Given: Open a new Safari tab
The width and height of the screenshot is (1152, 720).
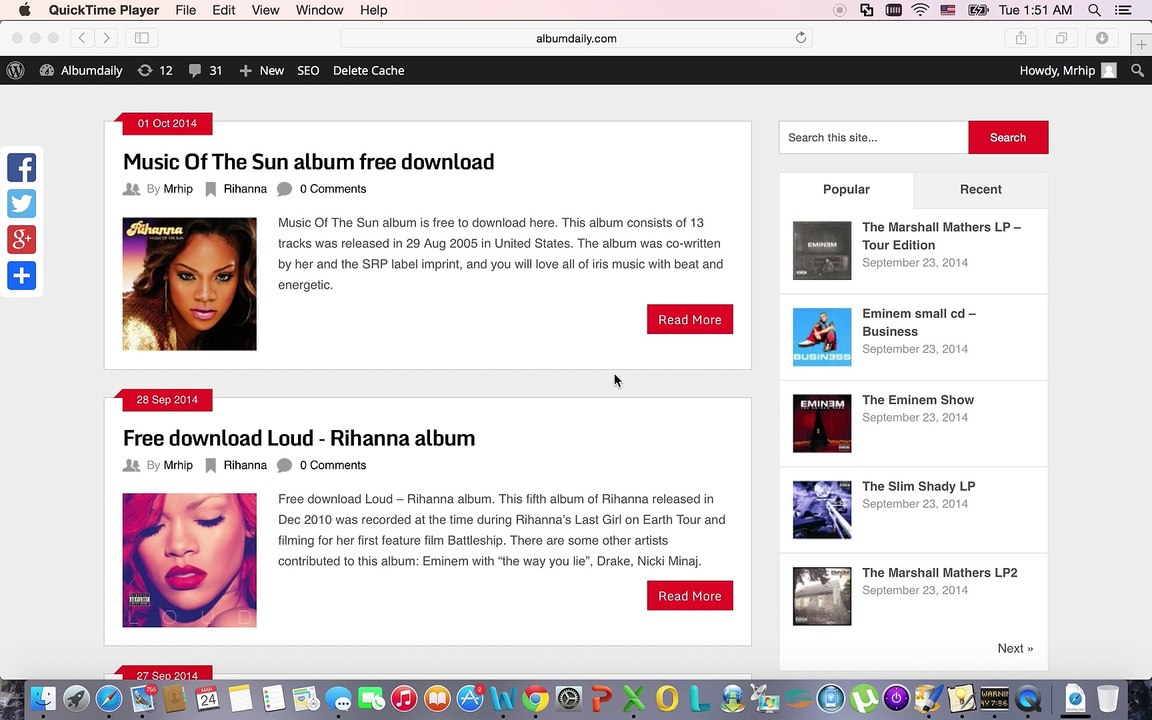Looking at the screenshot, I should pos(1141,44).
